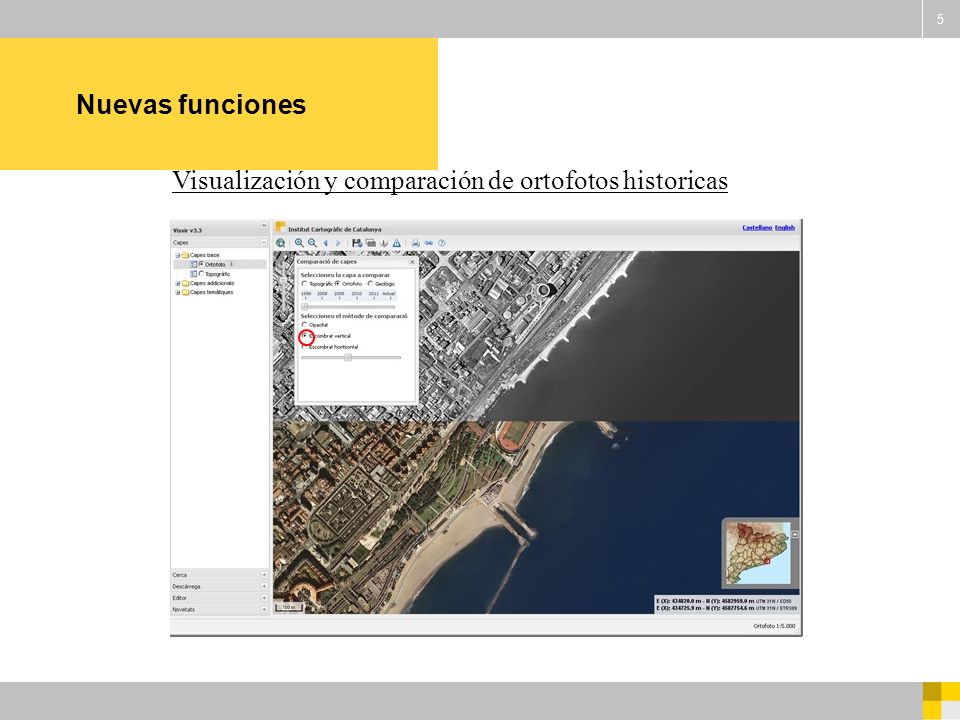This screenshot has width=960, height=720.
Task: Open help with question mark icon
Action: [x=441, y=243]
